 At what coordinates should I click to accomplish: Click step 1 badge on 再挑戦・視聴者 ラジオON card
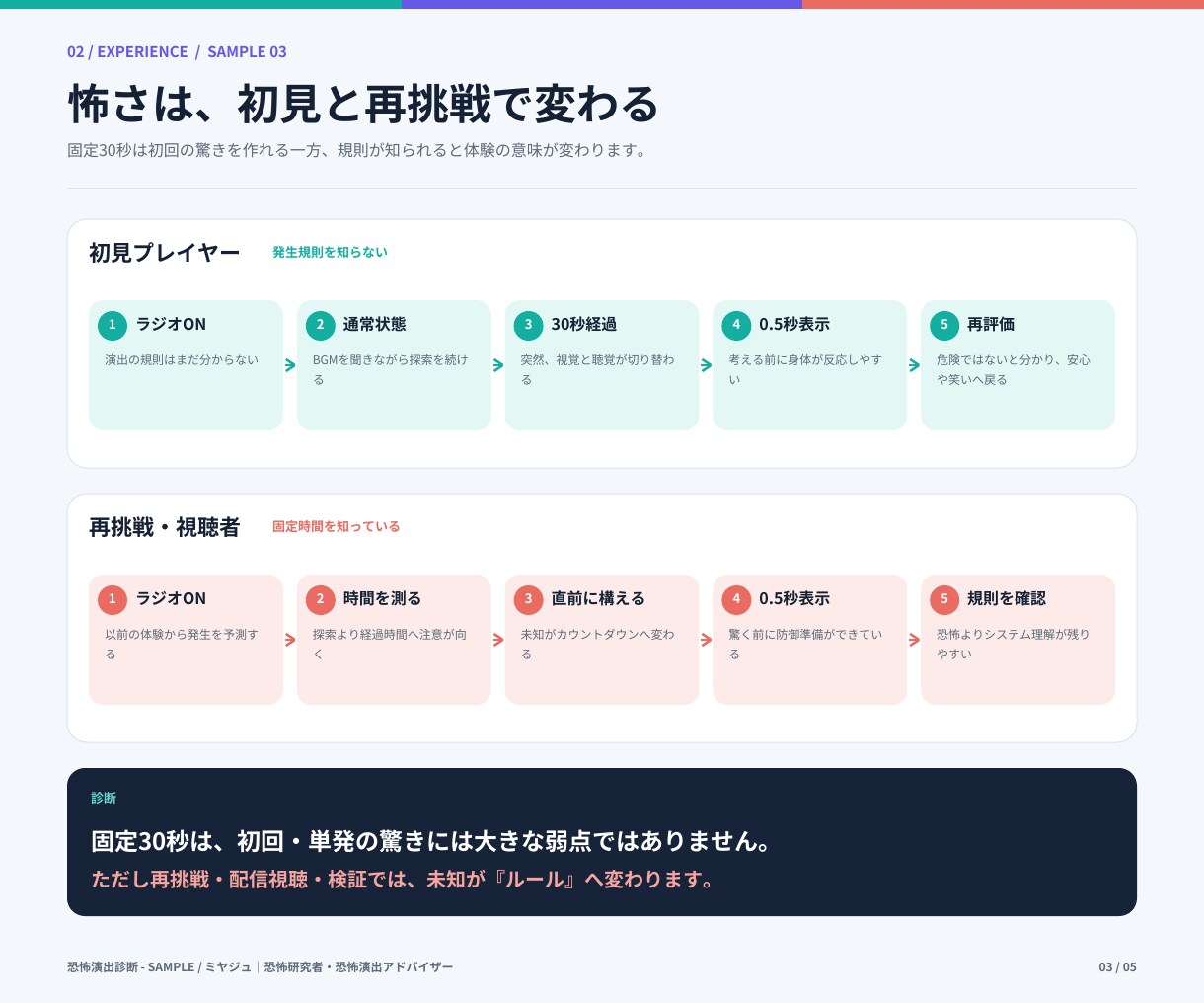point(113,599)
